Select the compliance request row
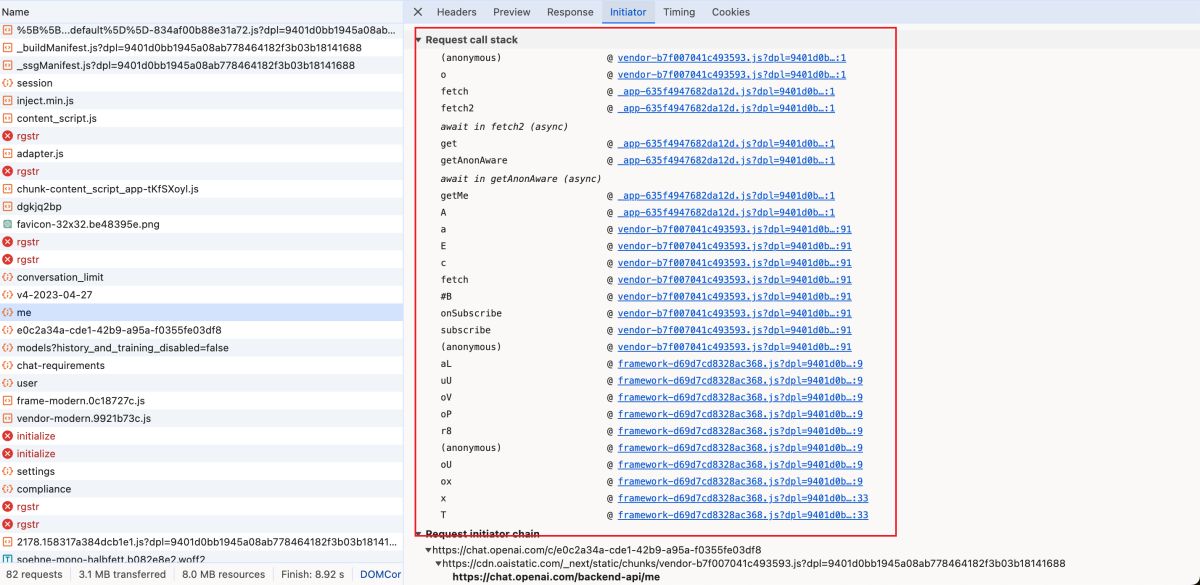1200x585 pixels. 201,489
